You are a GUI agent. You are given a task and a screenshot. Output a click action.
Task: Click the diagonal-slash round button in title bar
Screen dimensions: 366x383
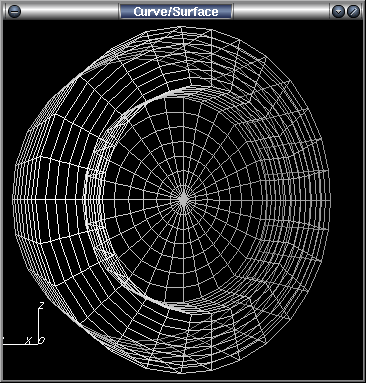(x=353, y=12)
